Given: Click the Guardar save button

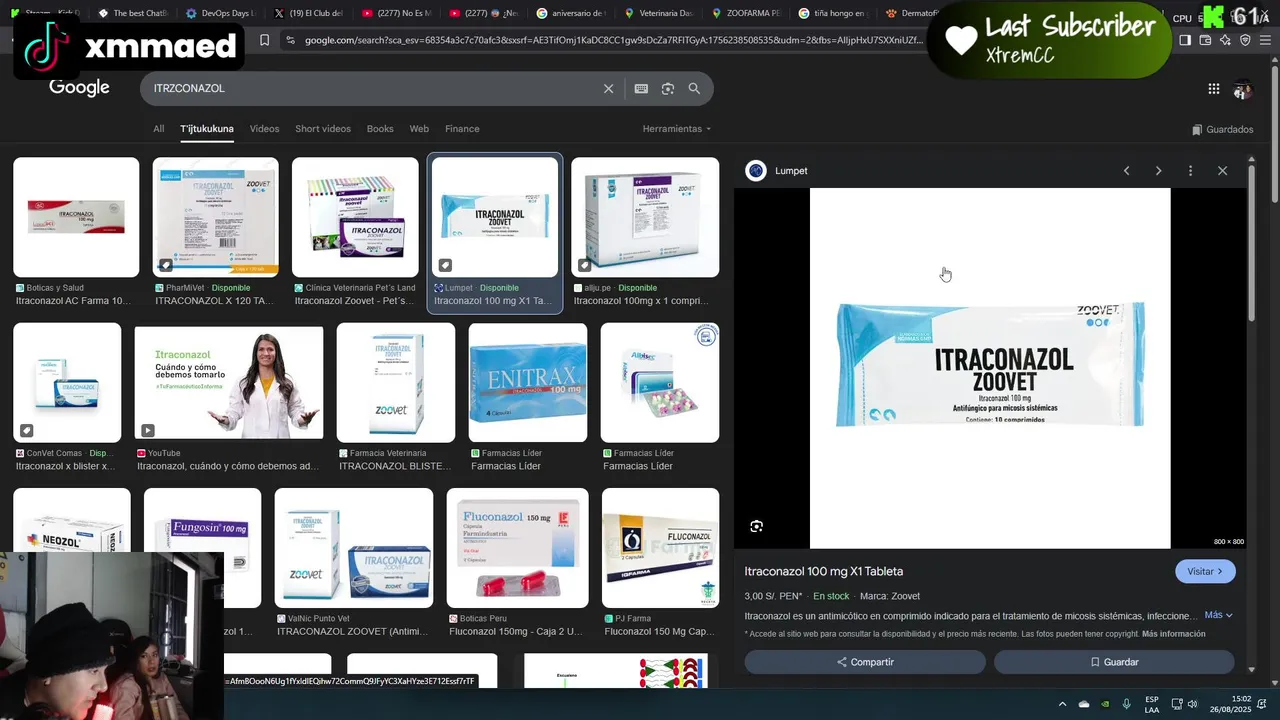Looking at the screenshot, I should pyautogui.click(x=1114, y=662).
